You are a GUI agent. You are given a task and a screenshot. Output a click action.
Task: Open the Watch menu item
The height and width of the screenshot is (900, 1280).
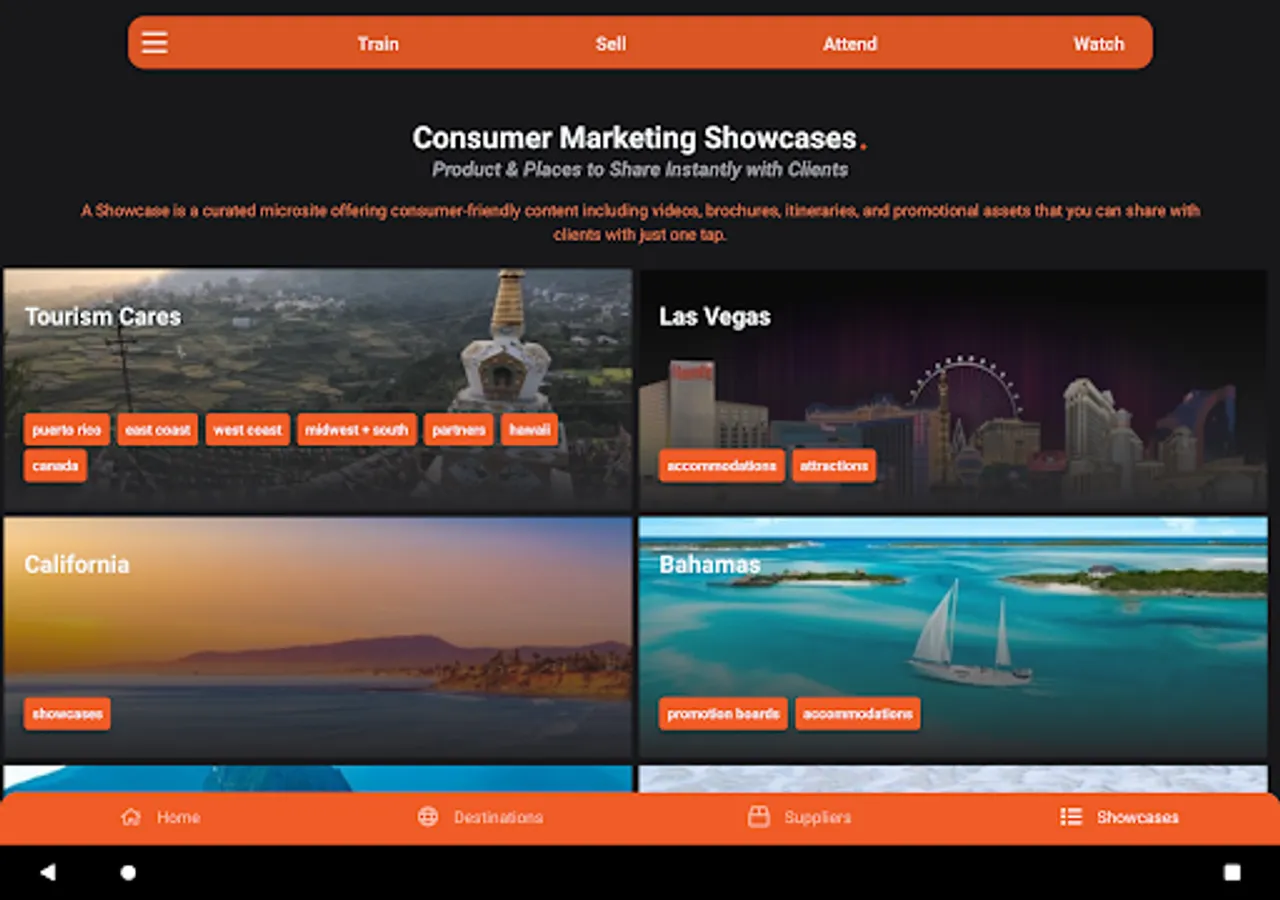click(x=1099, y=44)
